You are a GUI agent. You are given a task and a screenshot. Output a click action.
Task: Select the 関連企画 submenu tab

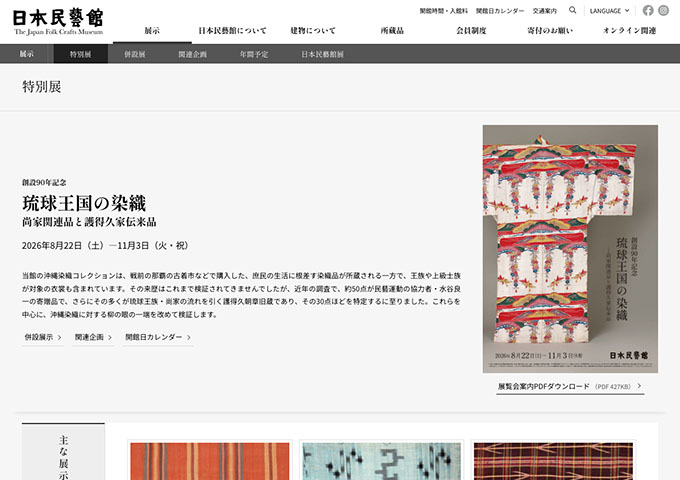193,54
